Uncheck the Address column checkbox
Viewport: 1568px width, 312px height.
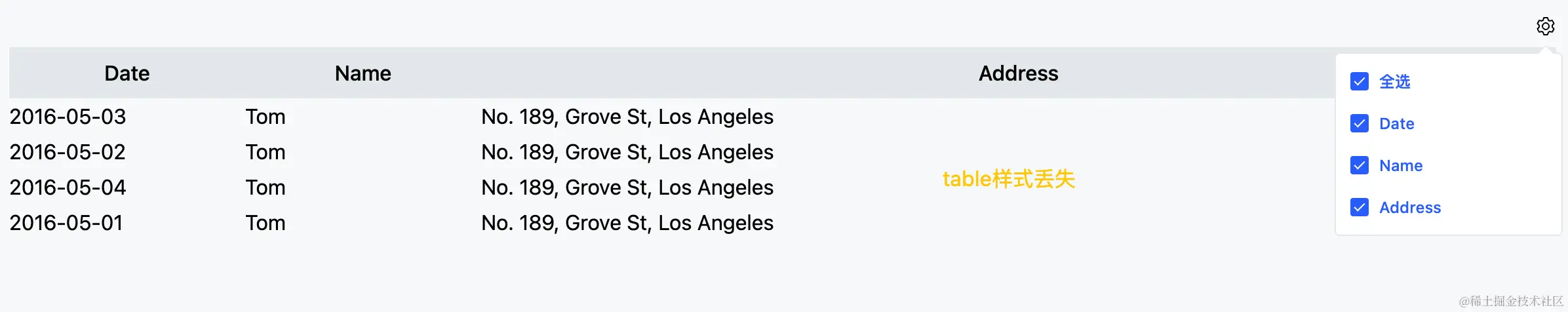1360,207
